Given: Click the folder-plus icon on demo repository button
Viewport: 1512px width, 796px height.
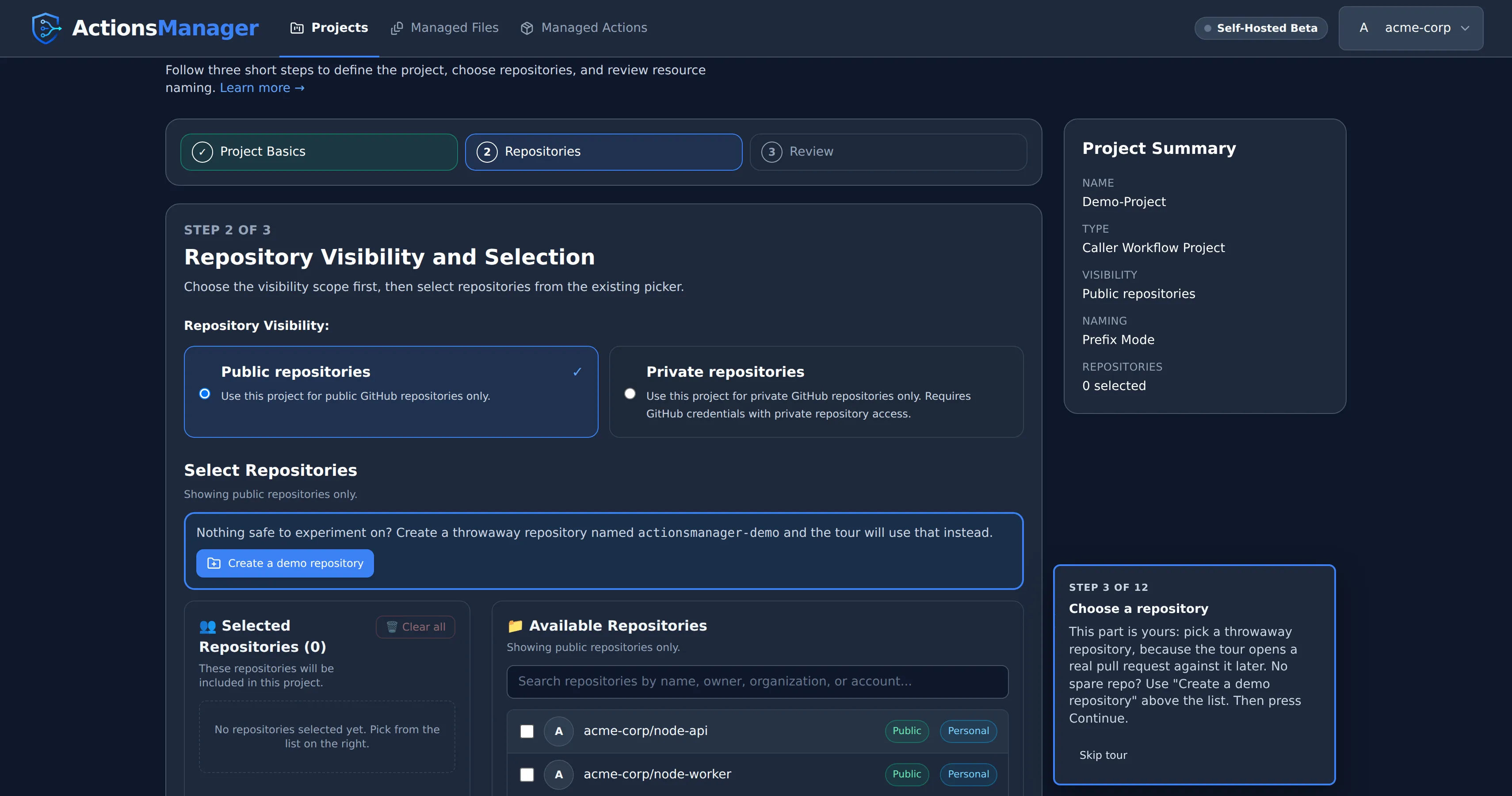Looking at the screenshot, I should [x=214, y=563].
